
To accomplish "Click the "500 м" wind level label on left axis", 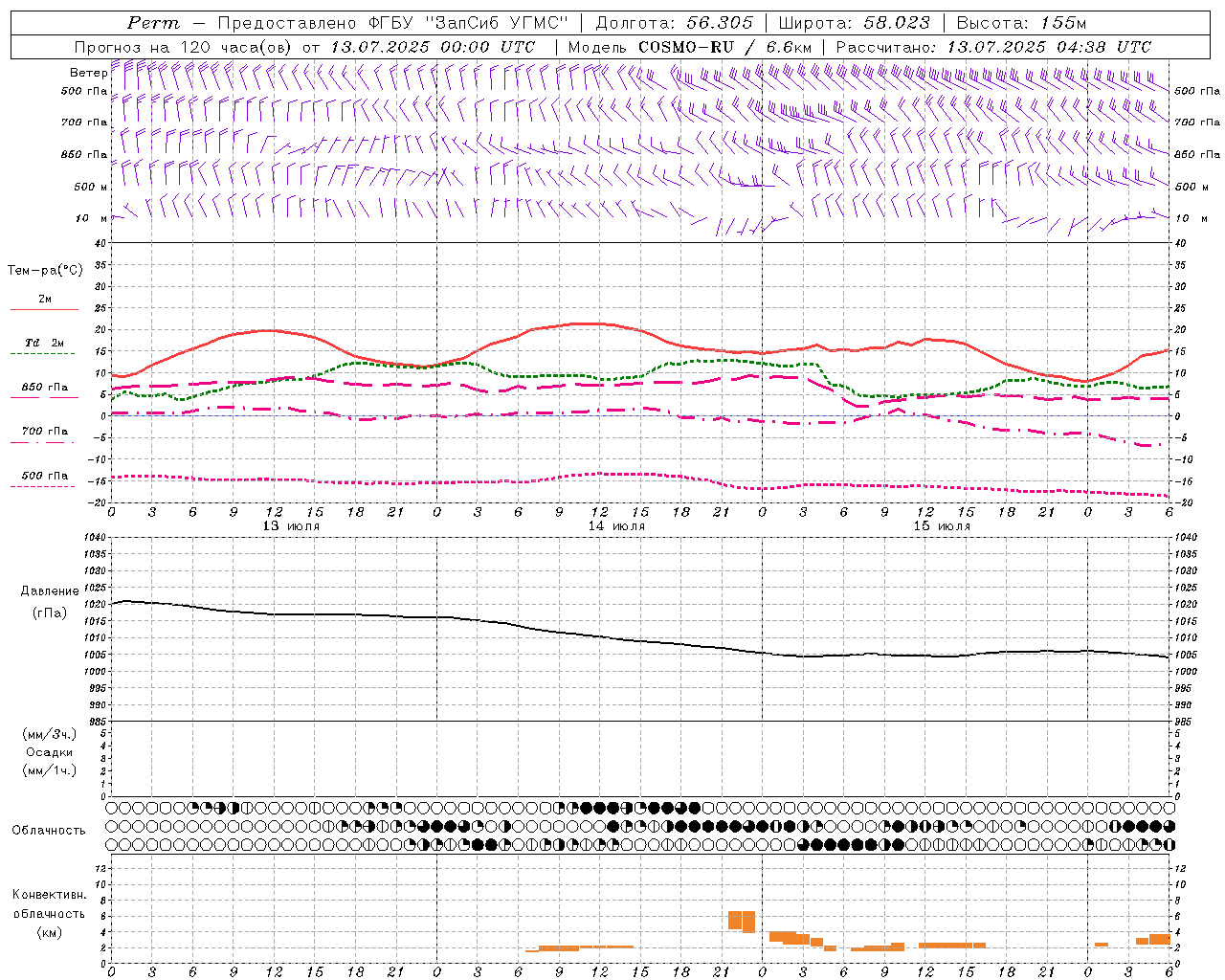I will point(91,187).
